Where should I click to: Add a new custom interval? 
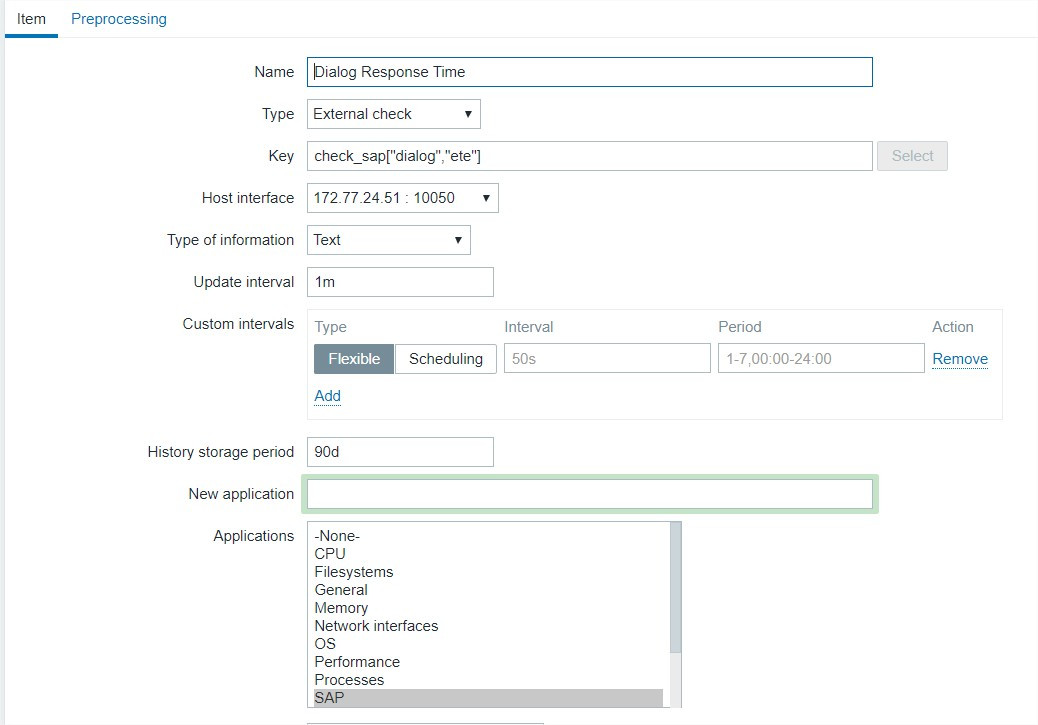point(327,396)
